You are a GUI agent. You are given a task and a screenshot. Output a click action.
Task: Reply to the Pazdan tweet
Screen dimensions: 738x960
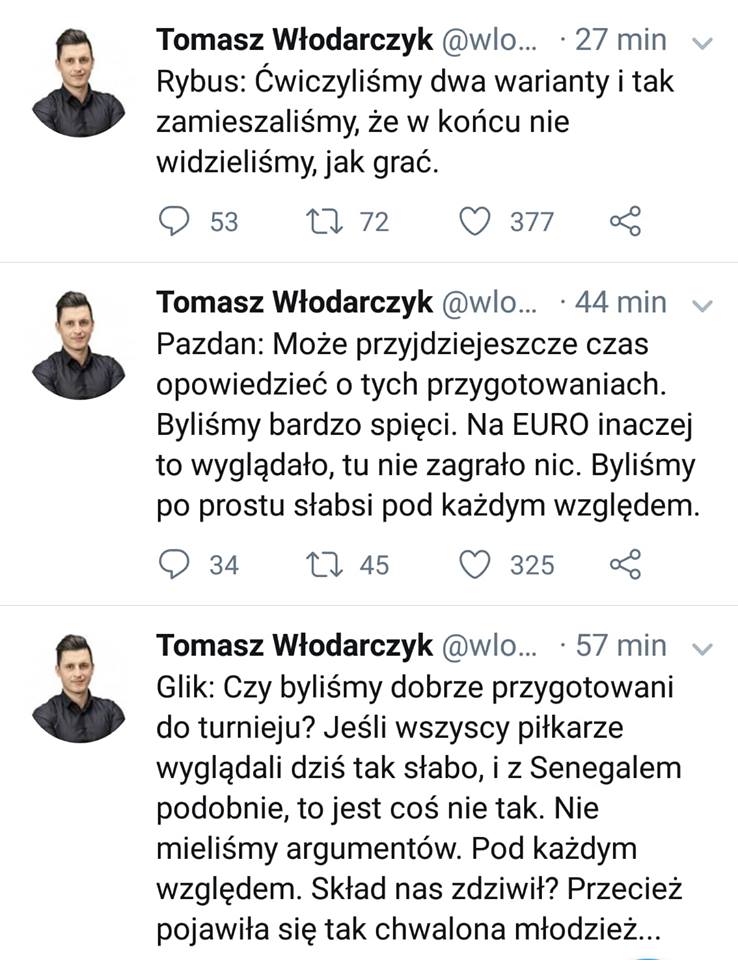(x=175, y=564)
